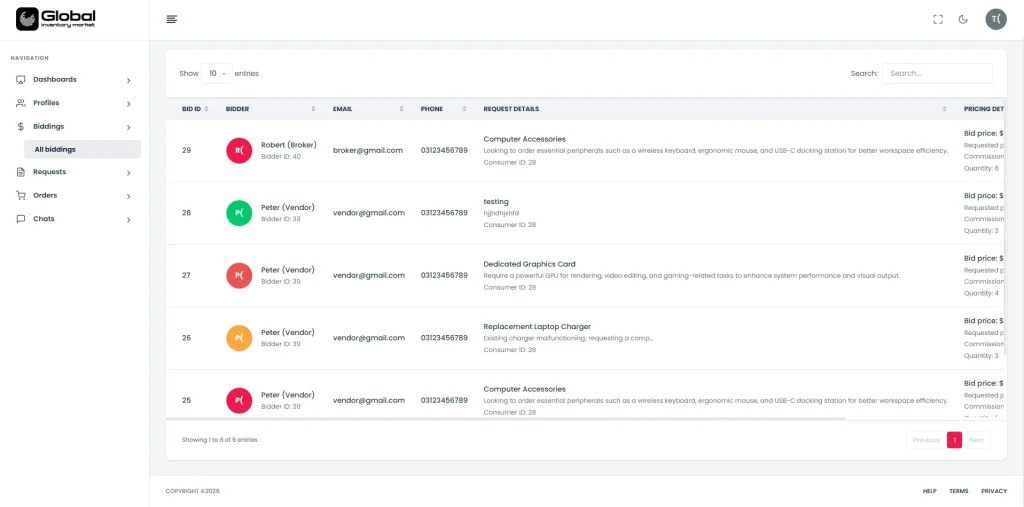Toggle dark mode with the moon icon
This screenshot has width=1024, height=507.
[963, 19]
